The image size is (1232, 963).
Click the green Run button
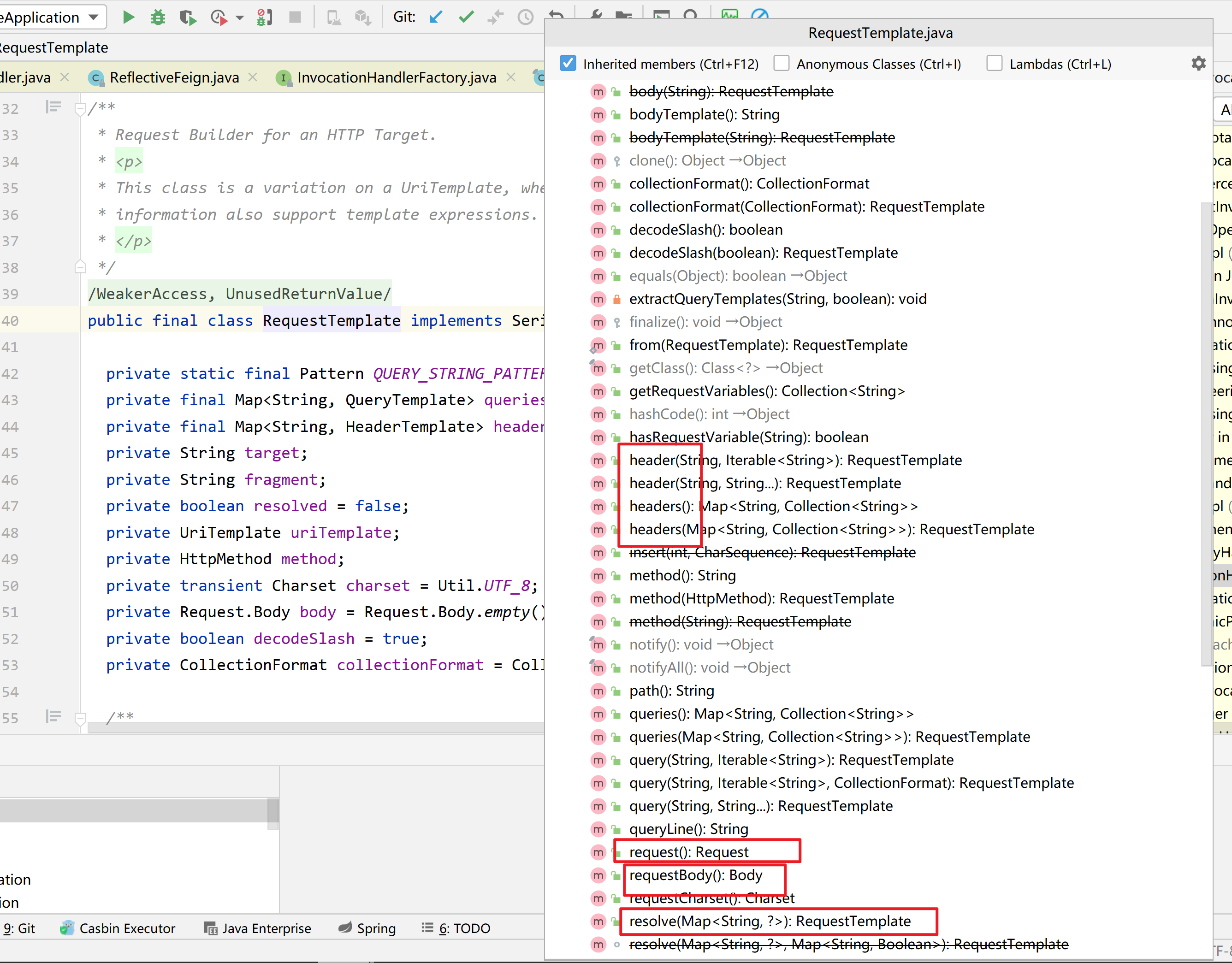(129, 18)
